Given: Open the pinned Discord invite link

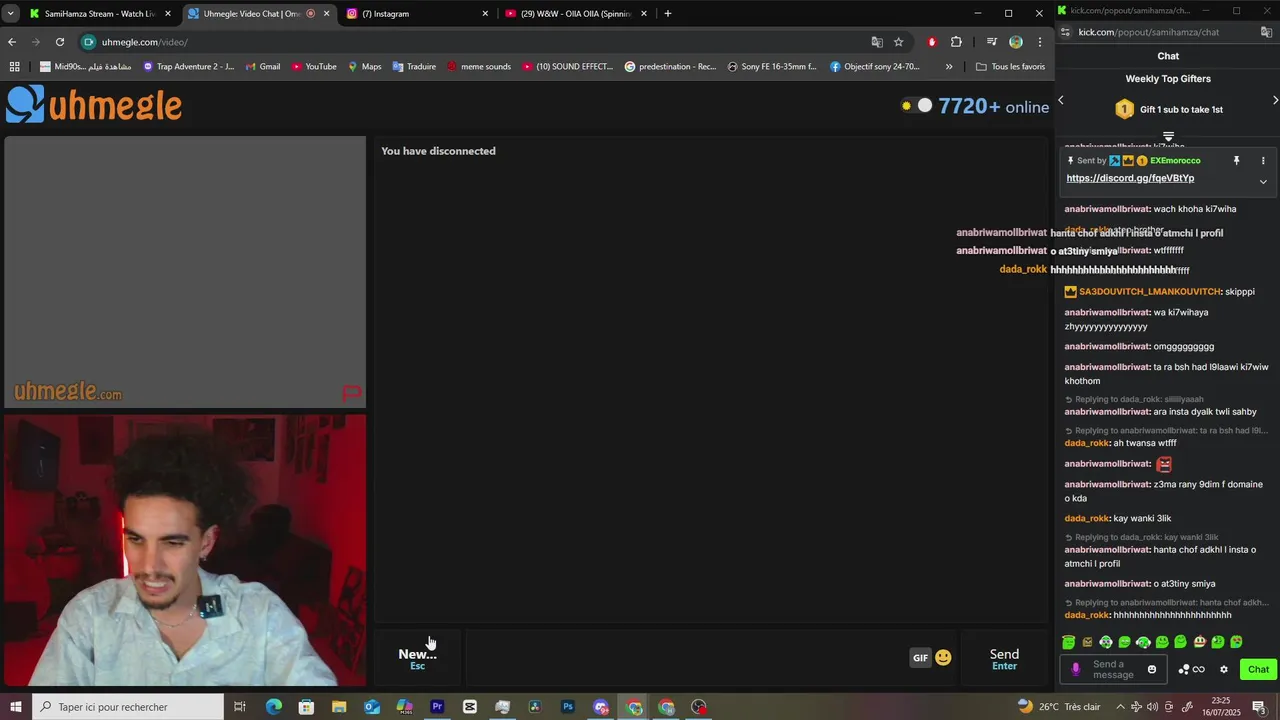Looking at the screenshot, I should pyautogui.click(x=1130, y=178).
